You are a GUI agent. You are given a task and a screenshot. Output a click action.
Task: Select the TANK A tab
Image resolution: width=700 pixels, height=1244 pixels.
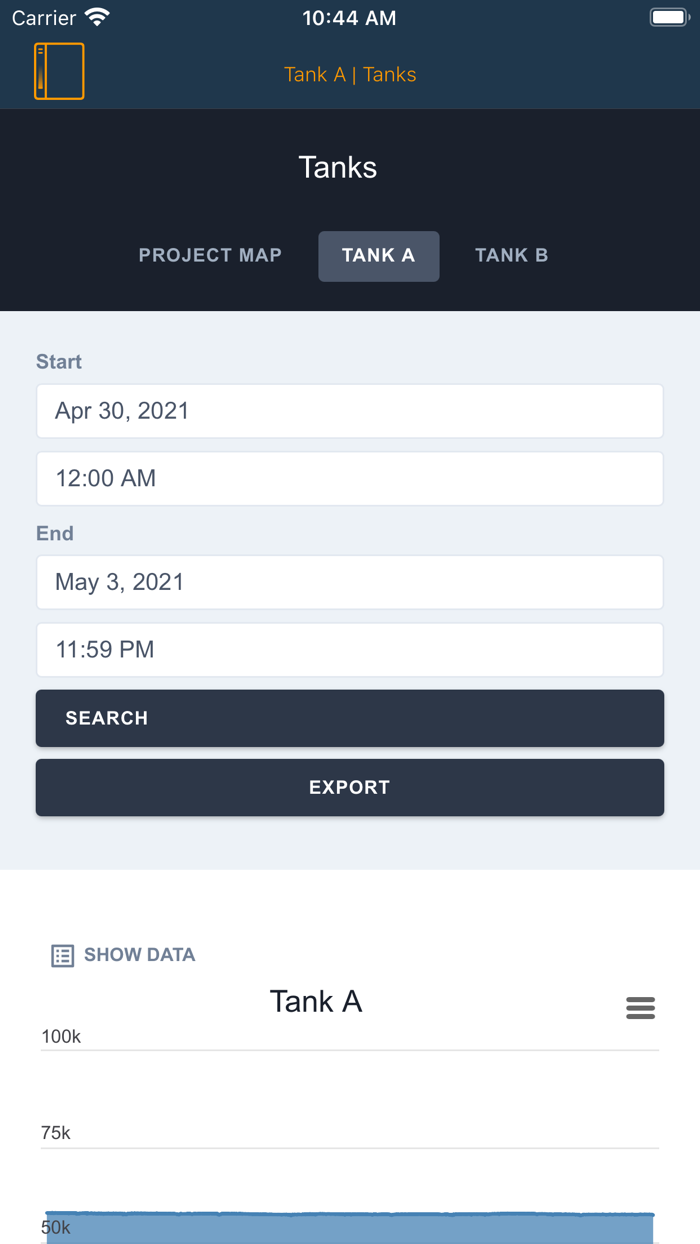[378, 255]
